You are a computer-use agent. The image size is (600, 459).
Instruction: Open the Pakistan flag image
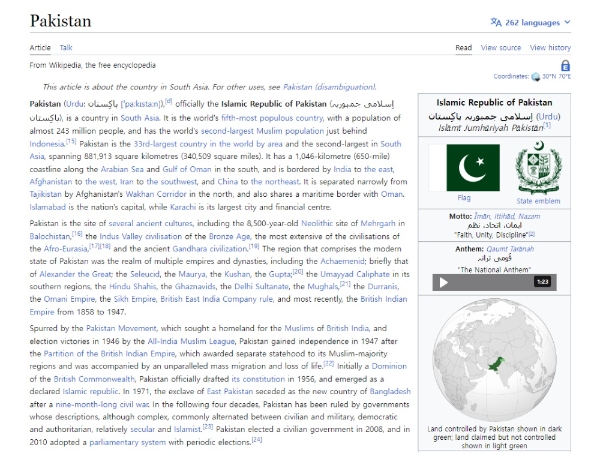464,168
